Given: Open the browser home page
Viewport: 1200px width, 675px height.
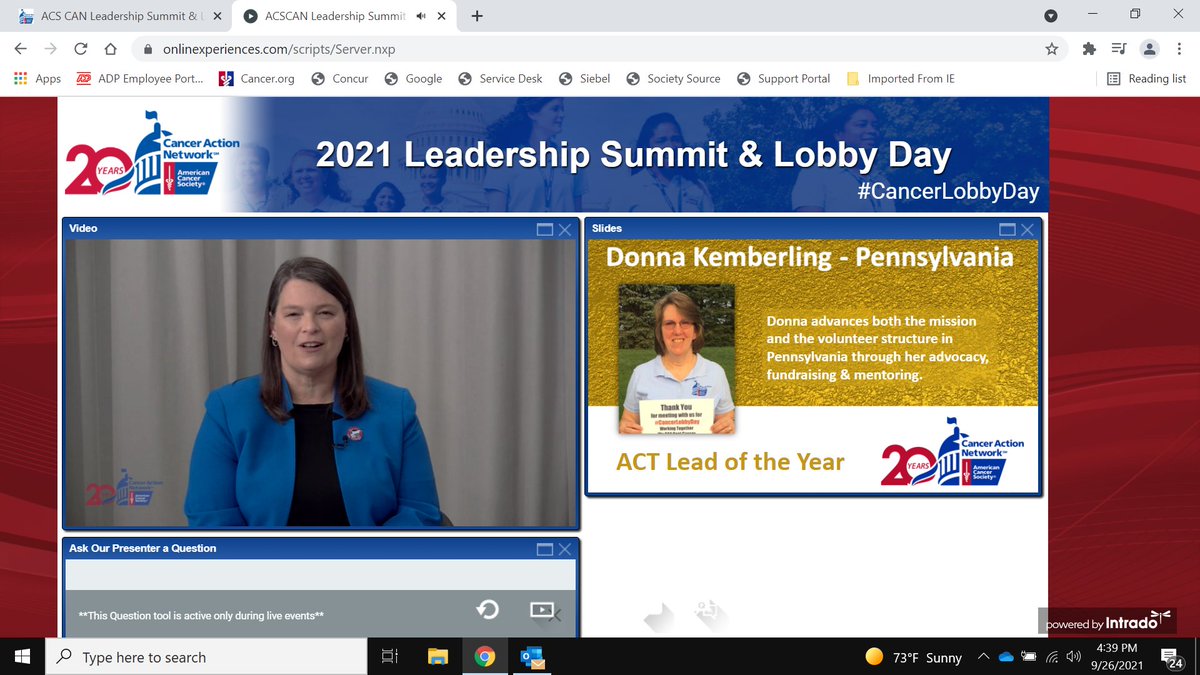Looking at the screenshot, I should click(111, 48).
